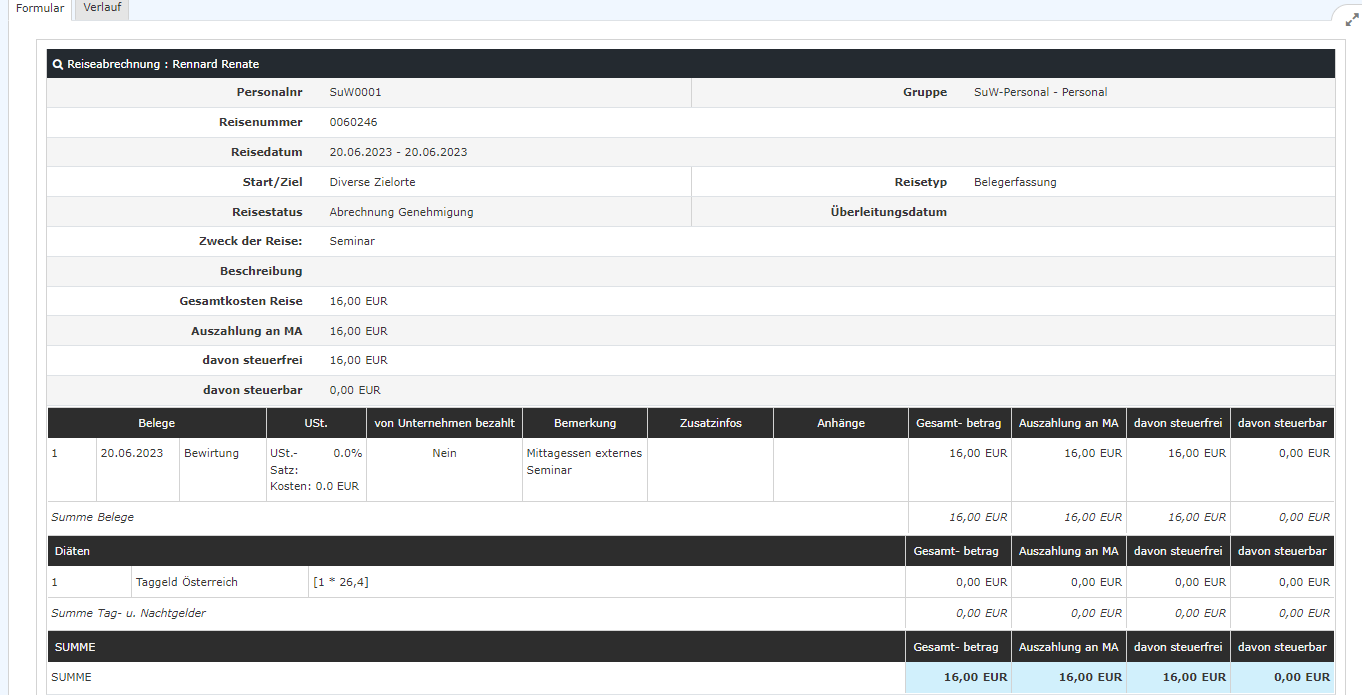This screenshot has width=1362, height=695.
Task: Click the Diverse Zielorte value
Action: coord(372,182)
